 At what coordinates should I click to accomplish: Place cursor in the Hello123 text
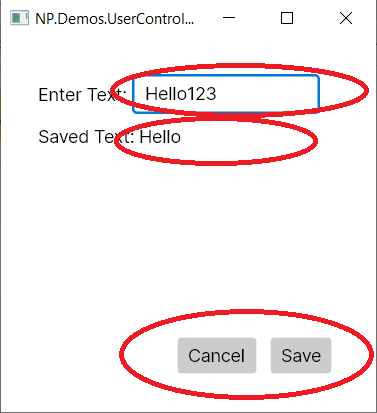coord(181,94)
